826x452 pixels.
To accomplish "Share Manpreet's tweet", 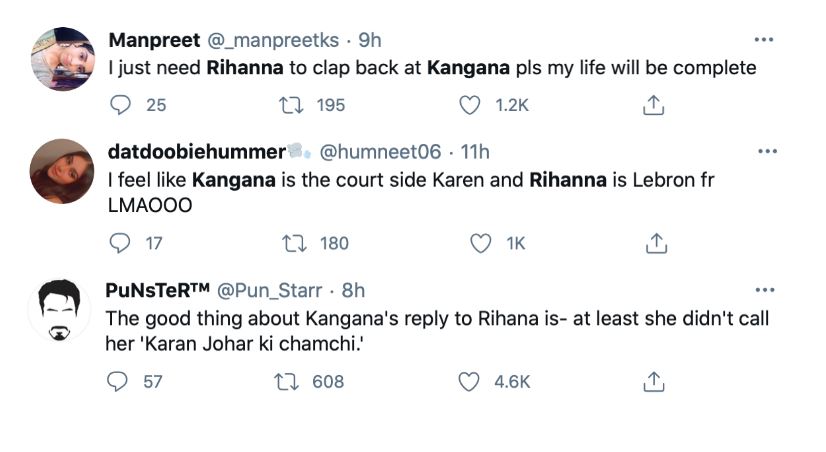I will pyautogui.click(x=653, y=104).
